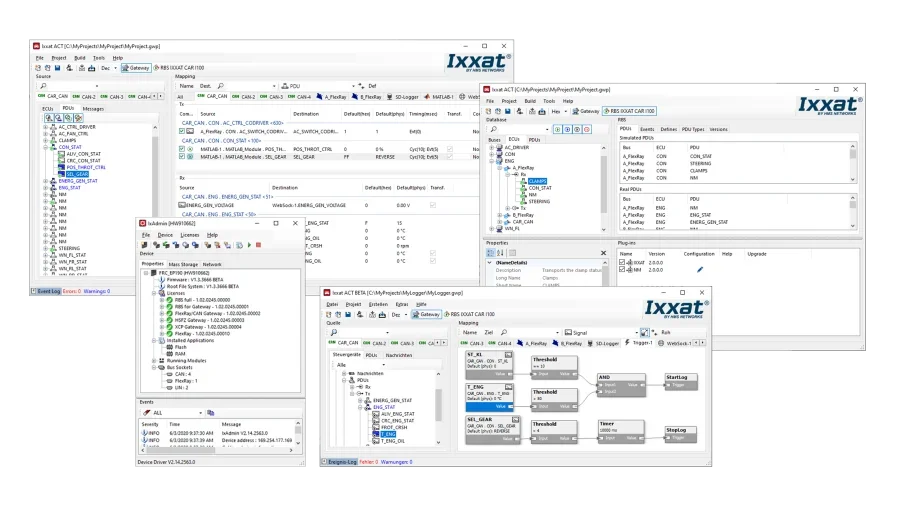Click the save disk icon in top-left window toolbar

pos(57,68)
